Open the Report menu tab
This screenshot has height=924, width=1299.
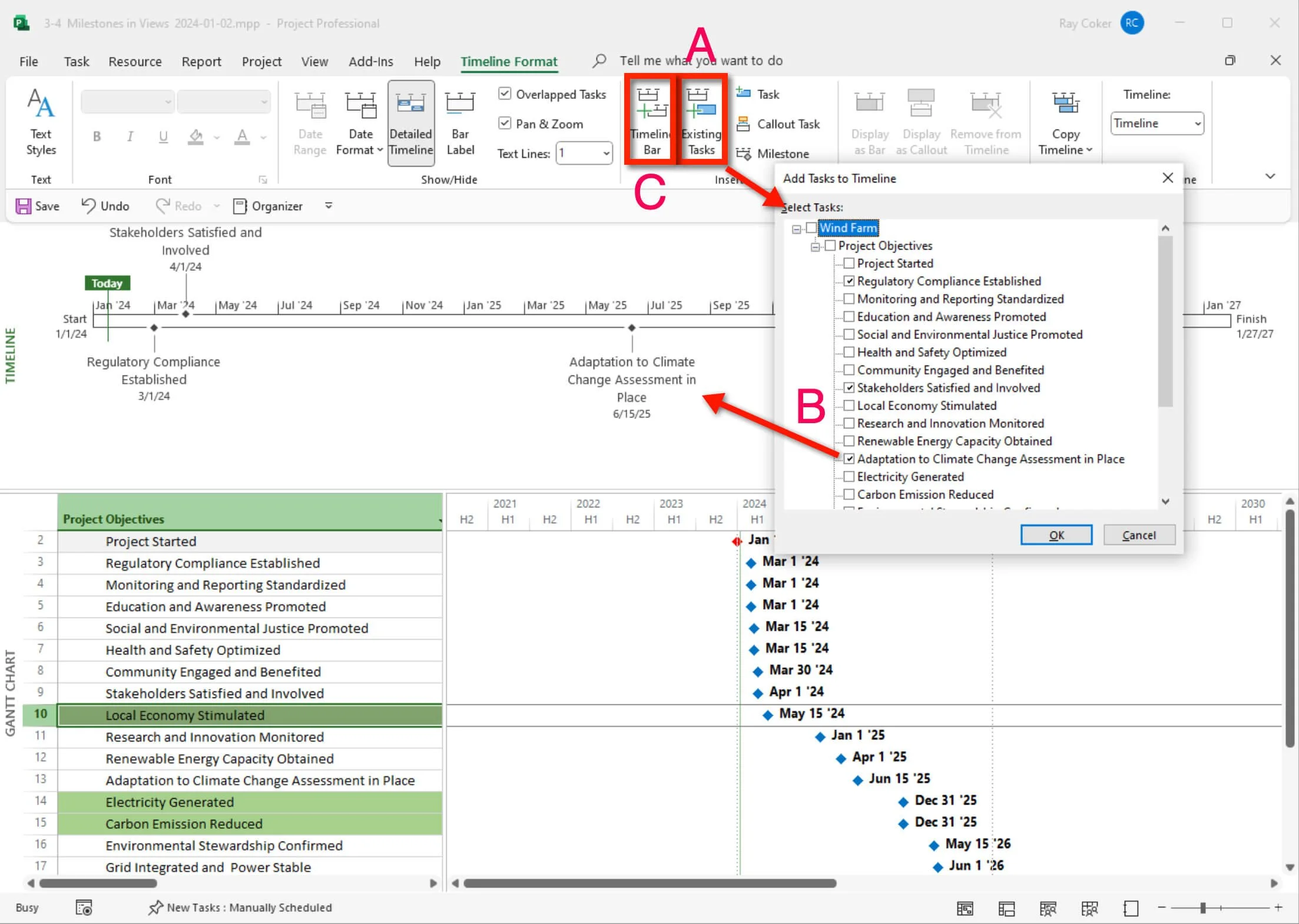coord(201,61)
